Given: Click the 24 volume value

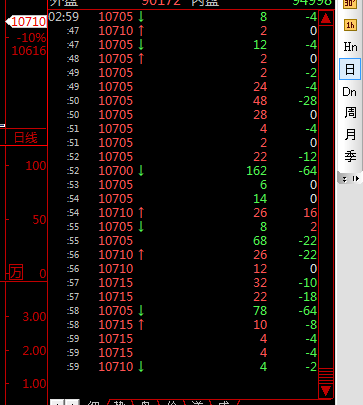Looking at the screenshot, I should (x=260, y=87).
